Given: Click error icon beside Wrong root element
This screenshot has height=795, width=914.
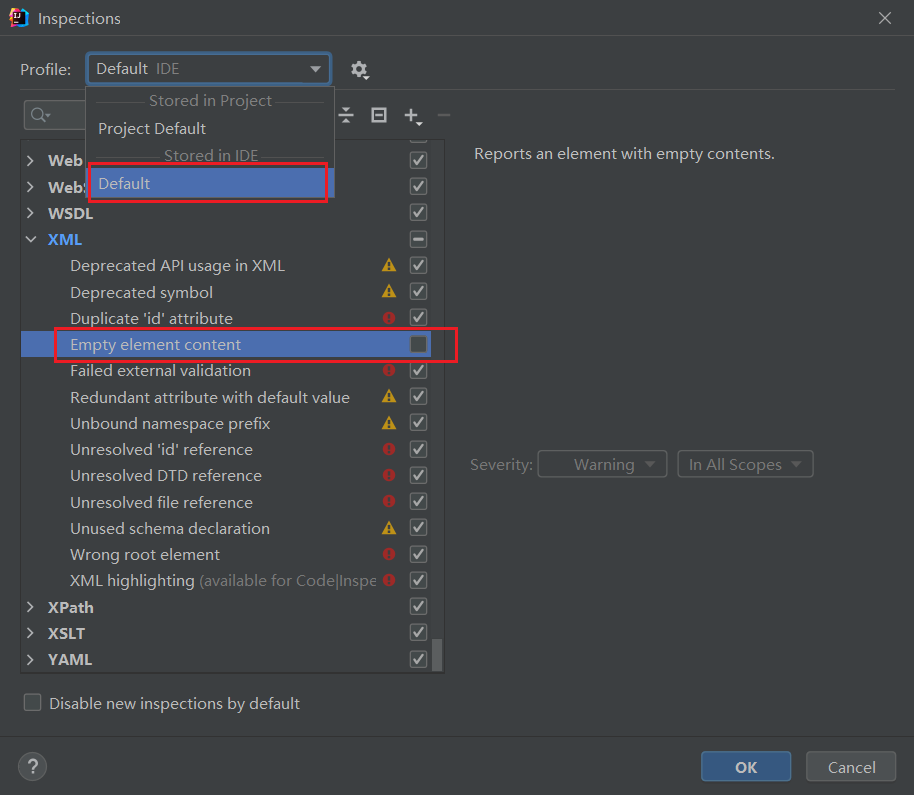Looking at the screenshot, I should [x=389, y=554].
